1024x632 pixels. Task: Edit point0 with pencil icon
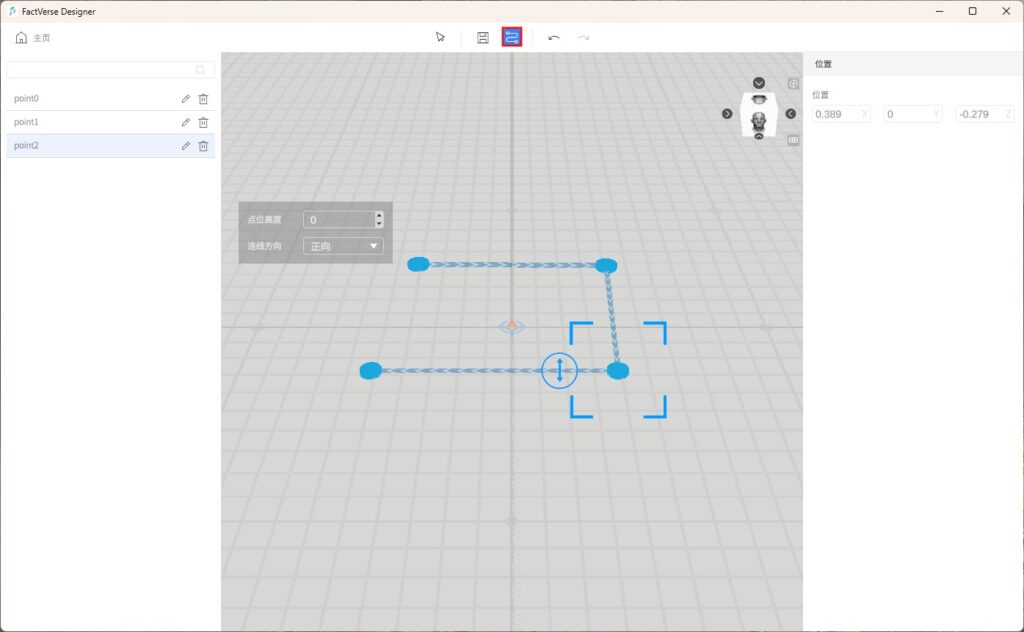(x=185, y=98)
